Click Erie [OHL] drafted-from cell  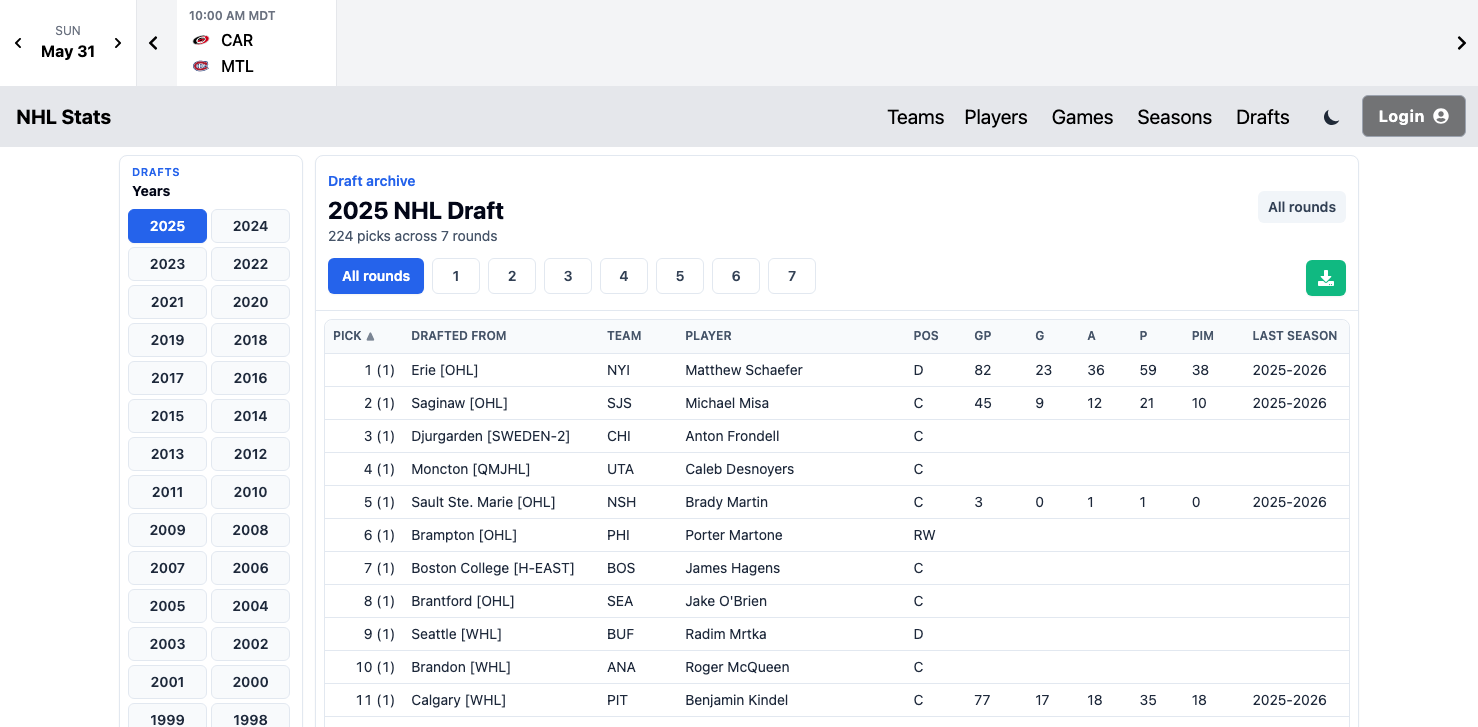(x=445, y=370)
